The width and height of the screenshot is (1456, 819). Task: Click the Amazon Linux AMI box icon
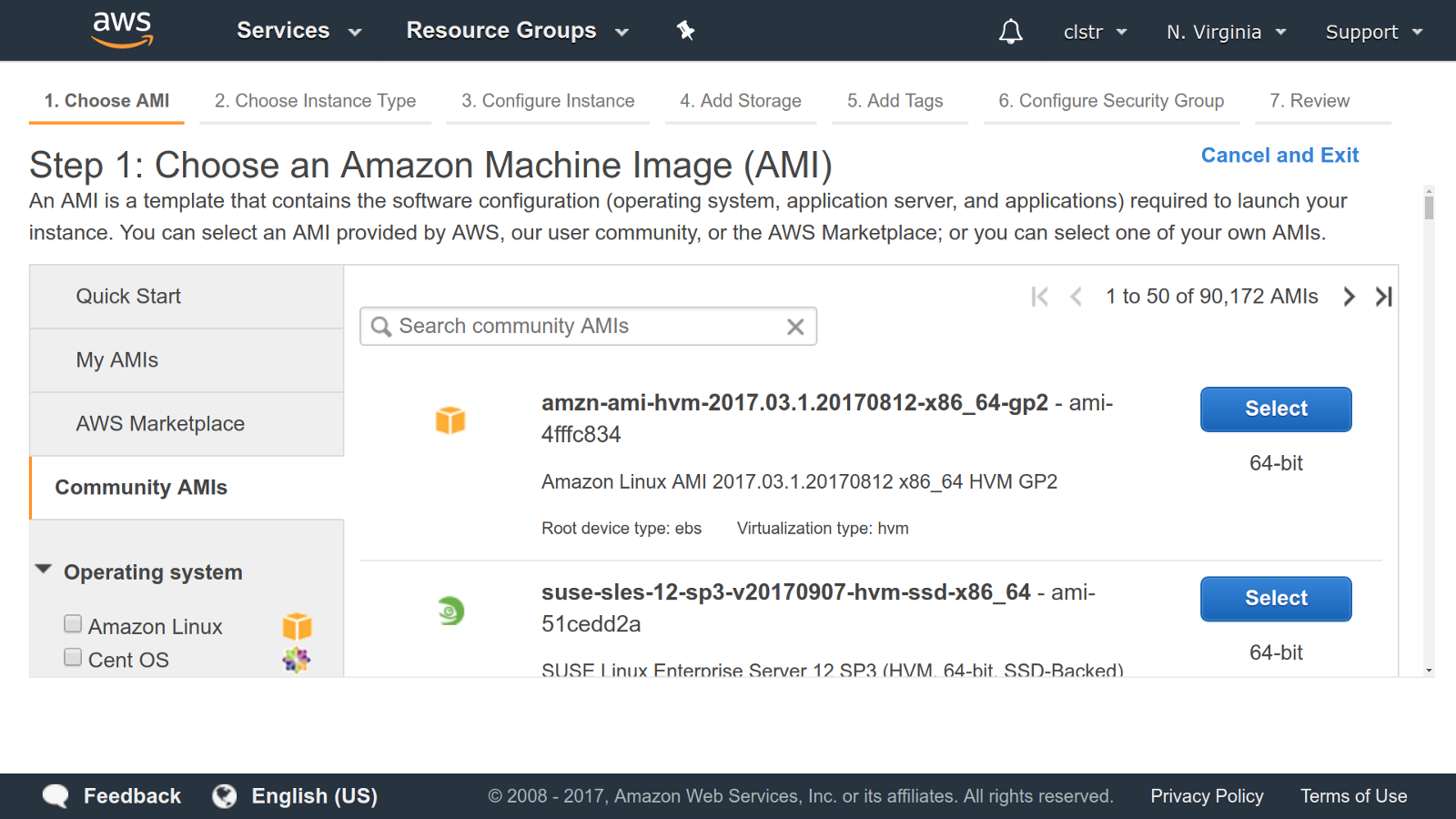tap(450, 420)
